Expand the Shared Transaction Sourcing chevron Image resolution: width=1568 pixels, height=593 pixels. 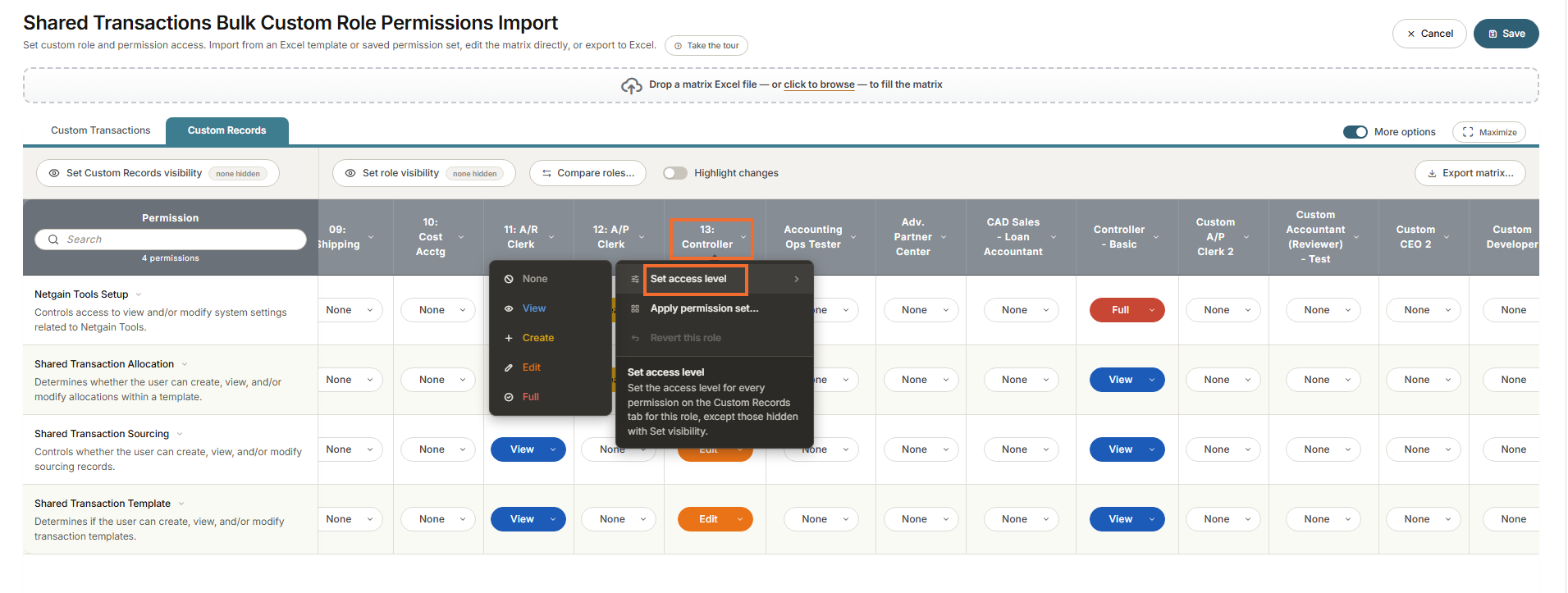click(180, 434)
